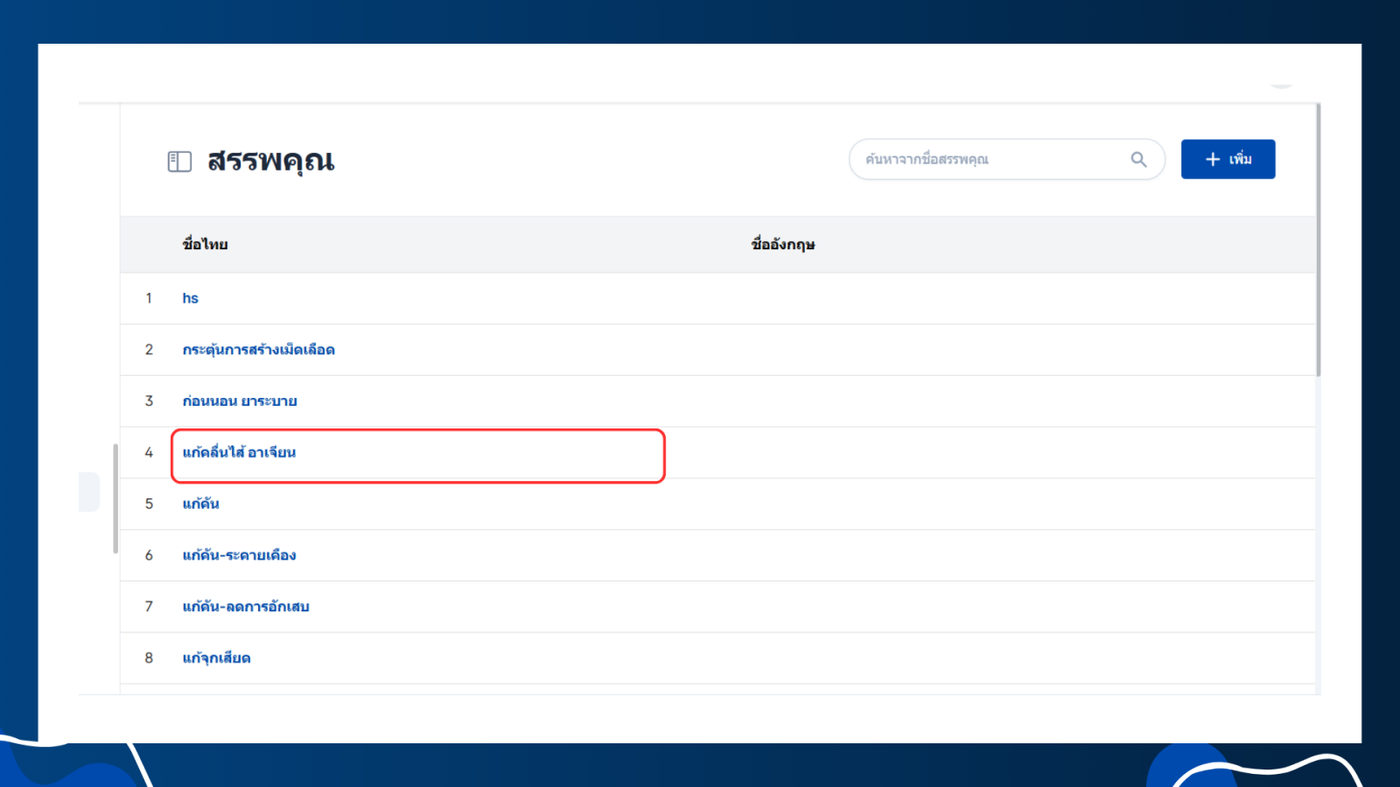Click row number 8 beside แก้จุกเสียด
The height and width of the screenshot is (787, 1400).
pyautogui.click(x=149, y=658)
